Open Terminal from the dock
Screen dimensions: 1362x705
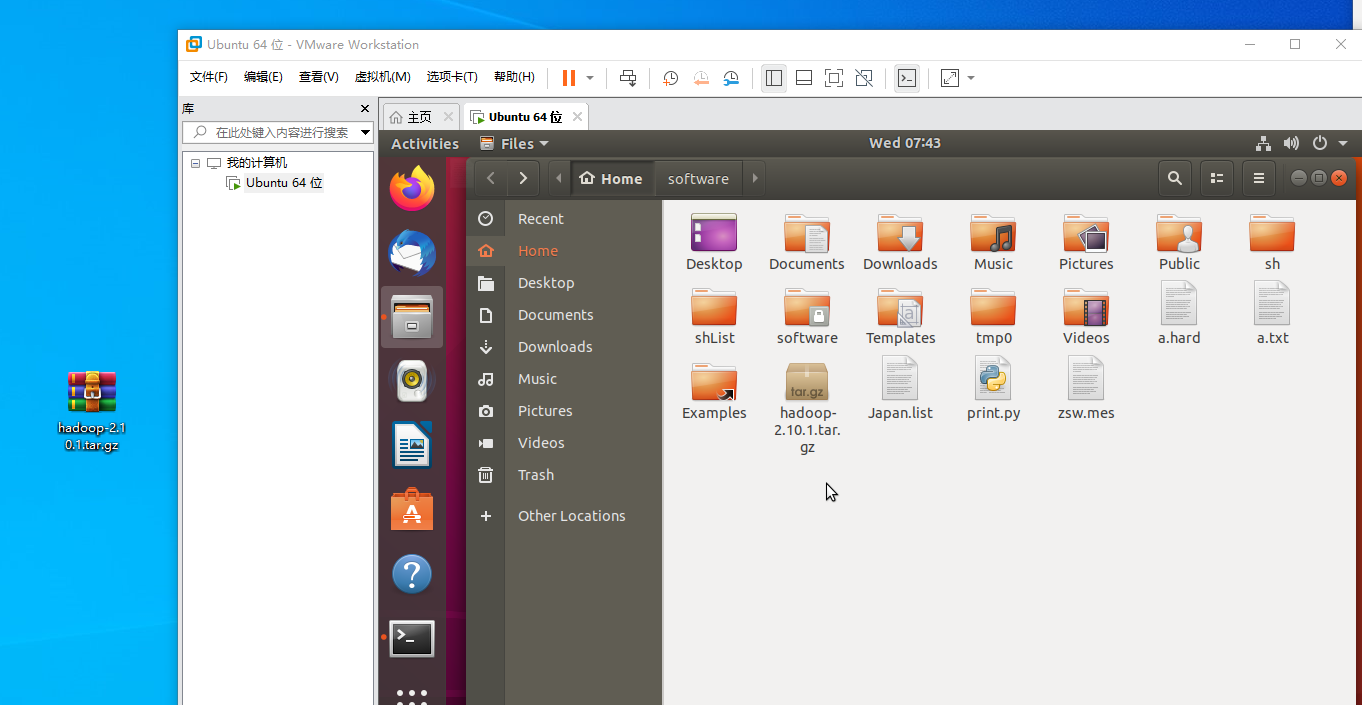[412, 638]
